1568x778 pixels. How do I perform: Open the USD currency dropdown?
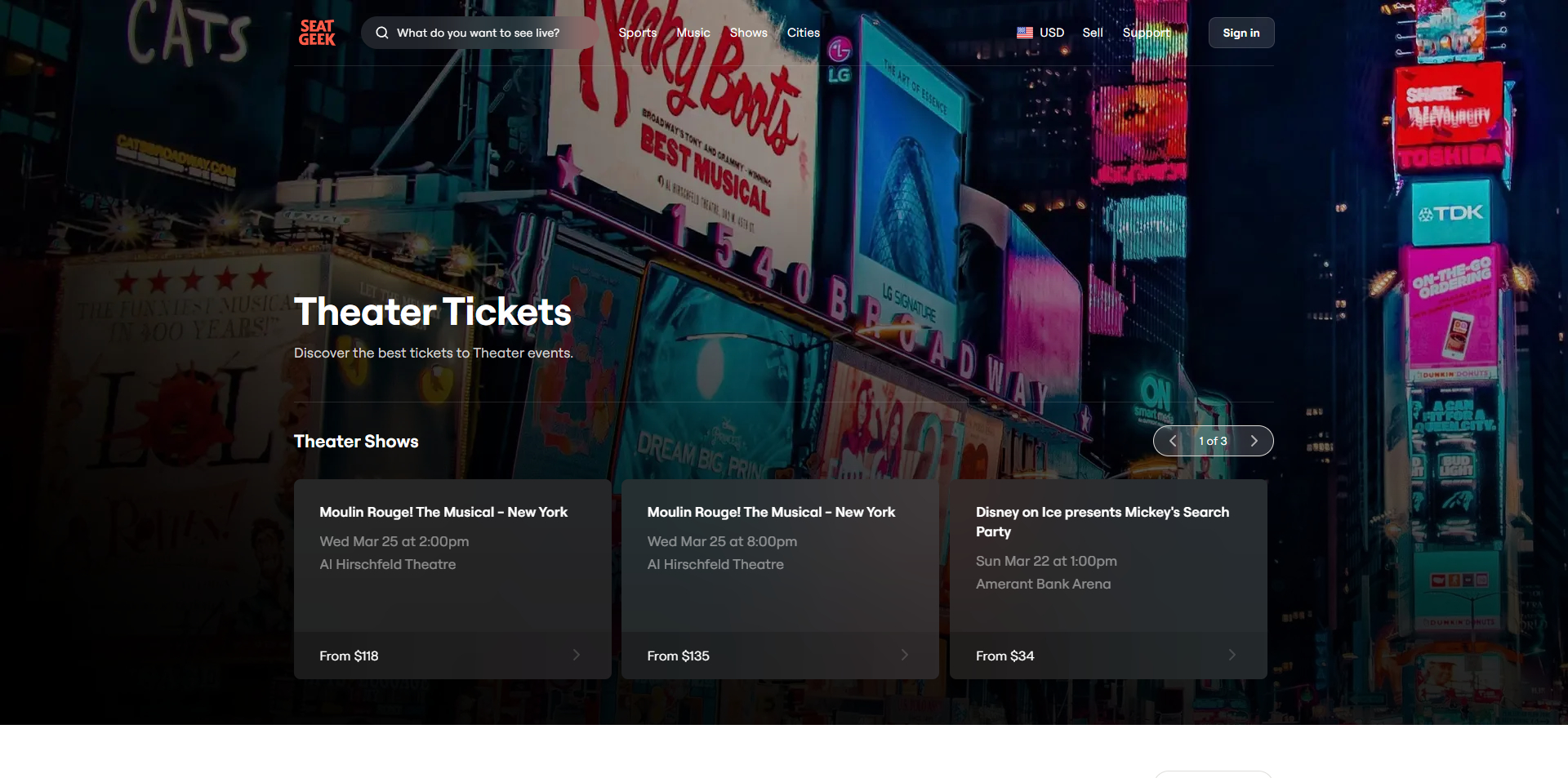tap(1051, 33)
